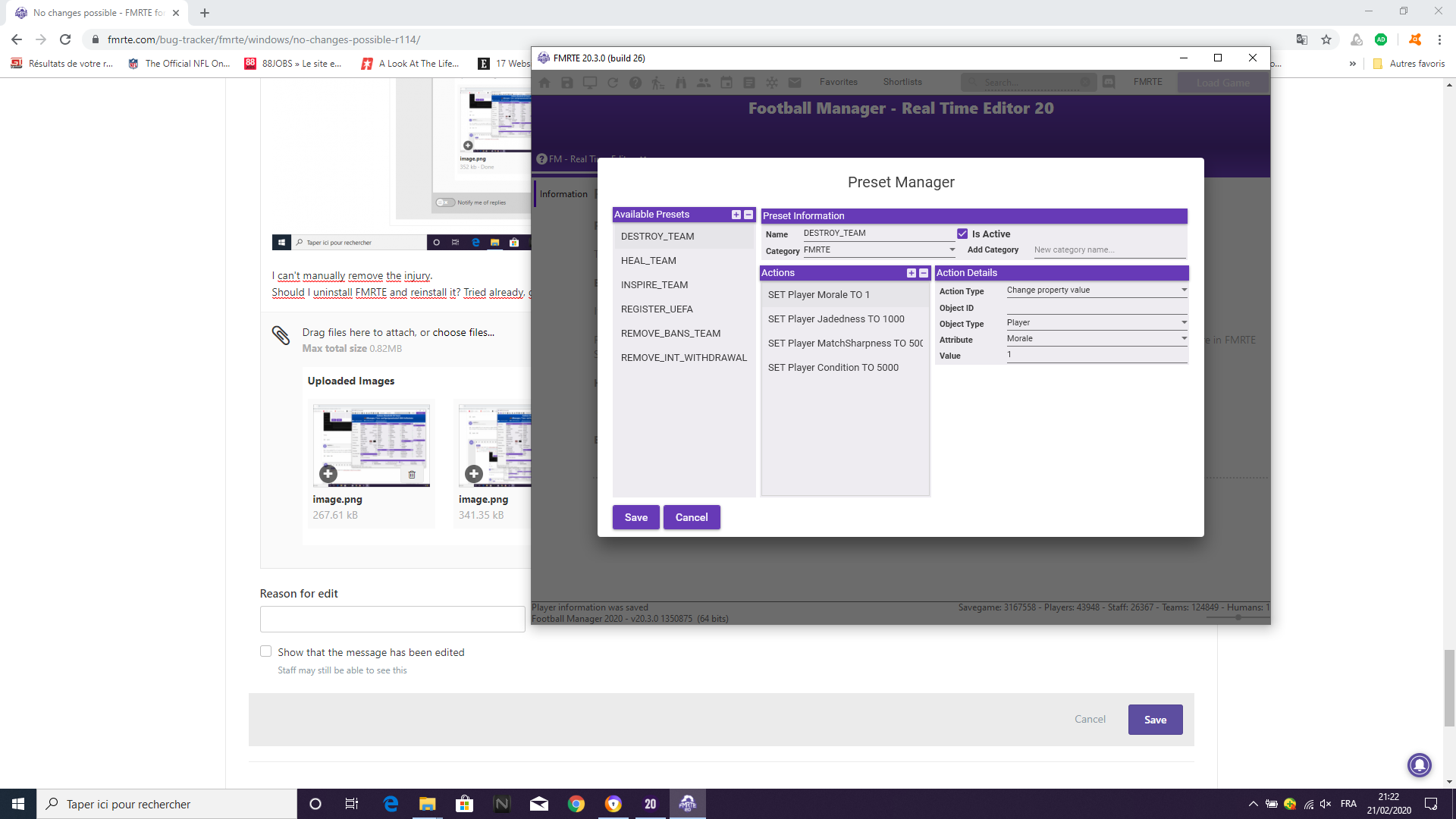Viewport: 1456px width, 819px height.
Task: Insert second image.png with plus icon
Action: click(474, 474)
